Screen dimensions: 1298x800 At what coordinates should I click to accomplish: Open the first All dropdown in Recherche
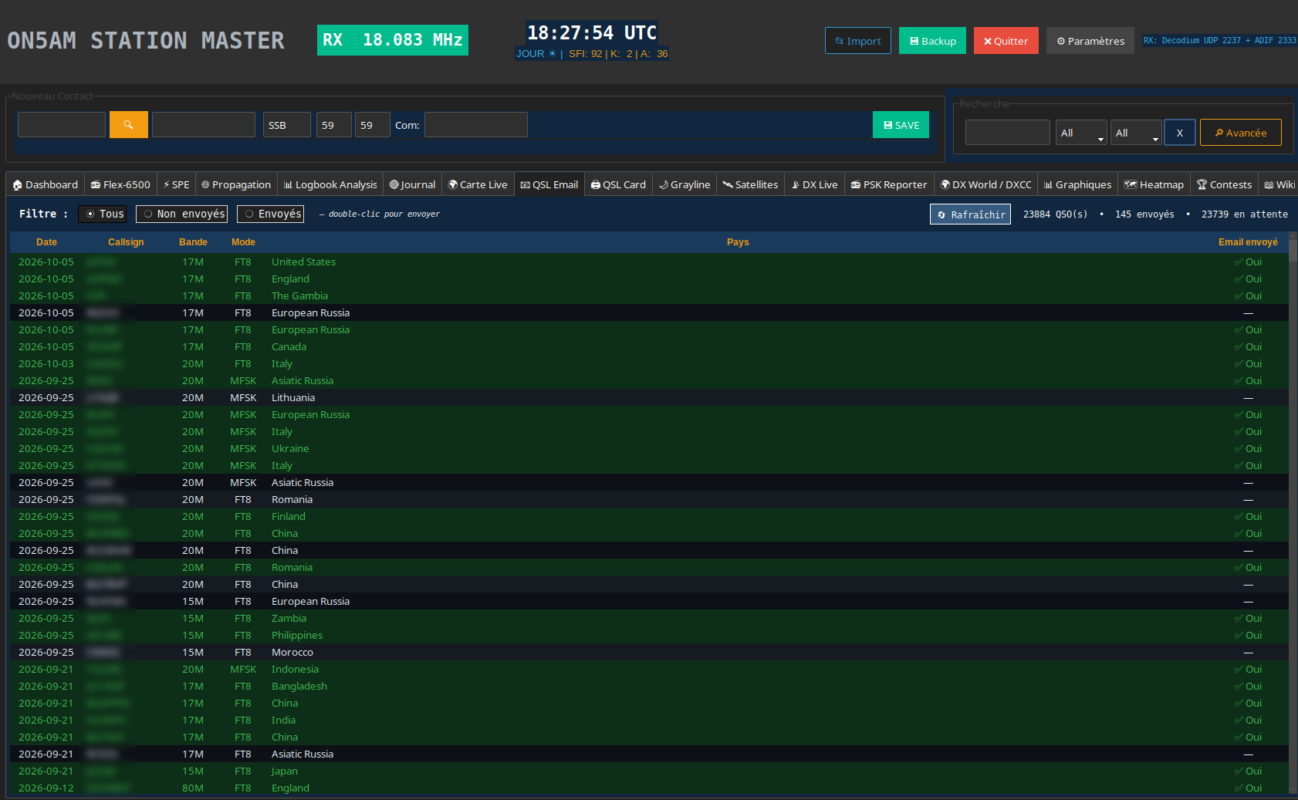click(1081, 133)
